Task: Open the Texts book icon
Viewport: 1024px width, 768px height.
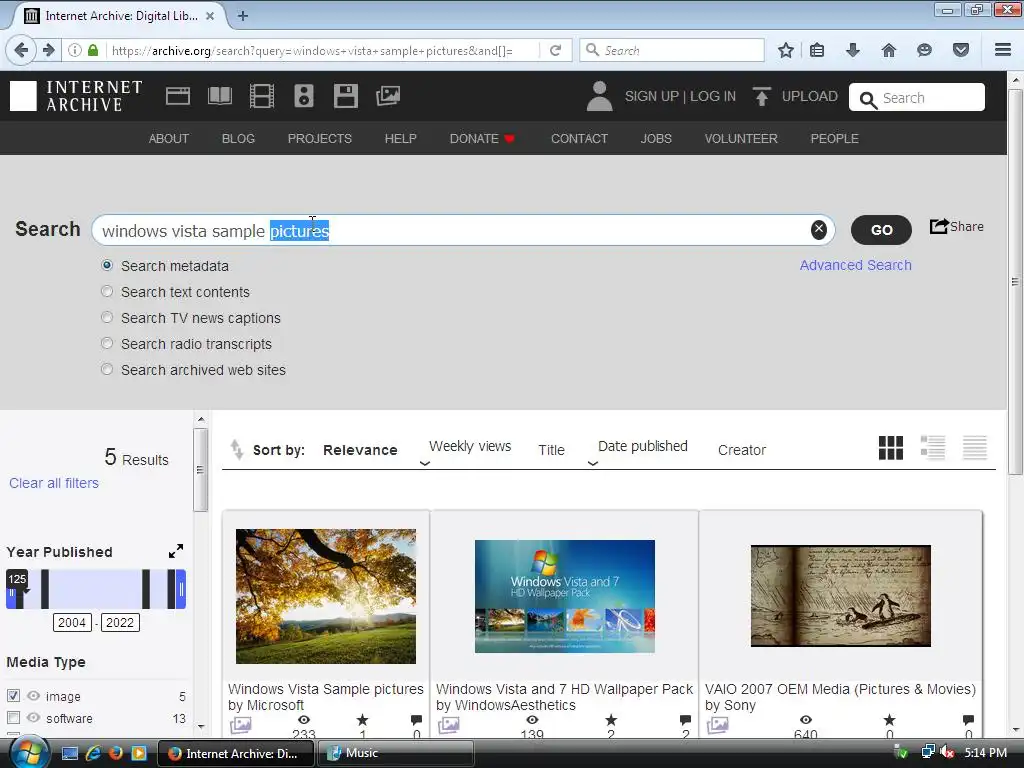Action: click(219, 96)
